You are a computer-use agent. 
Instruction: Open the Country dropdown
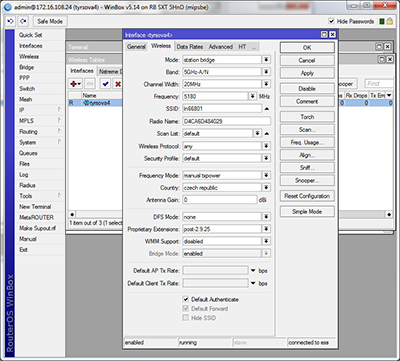266,188
